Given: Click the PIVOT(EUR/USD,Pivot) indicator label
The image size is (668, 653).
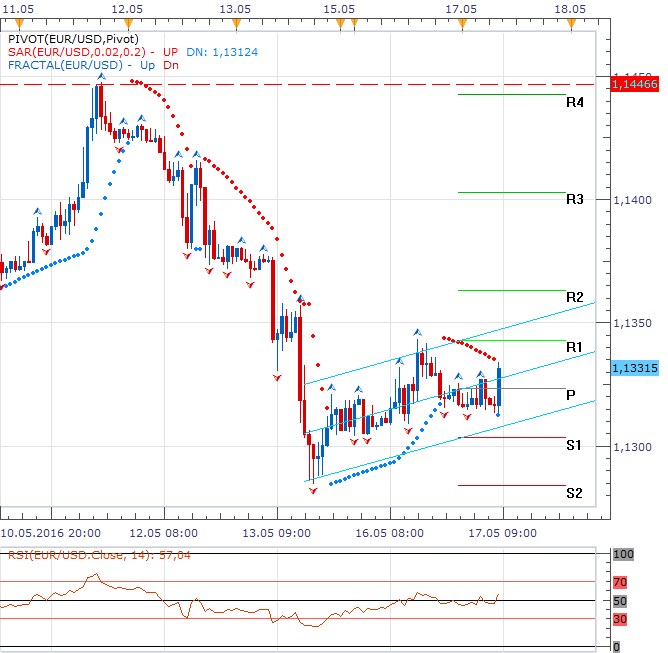Looking at the screenshot, I should [x=73, y=39].
